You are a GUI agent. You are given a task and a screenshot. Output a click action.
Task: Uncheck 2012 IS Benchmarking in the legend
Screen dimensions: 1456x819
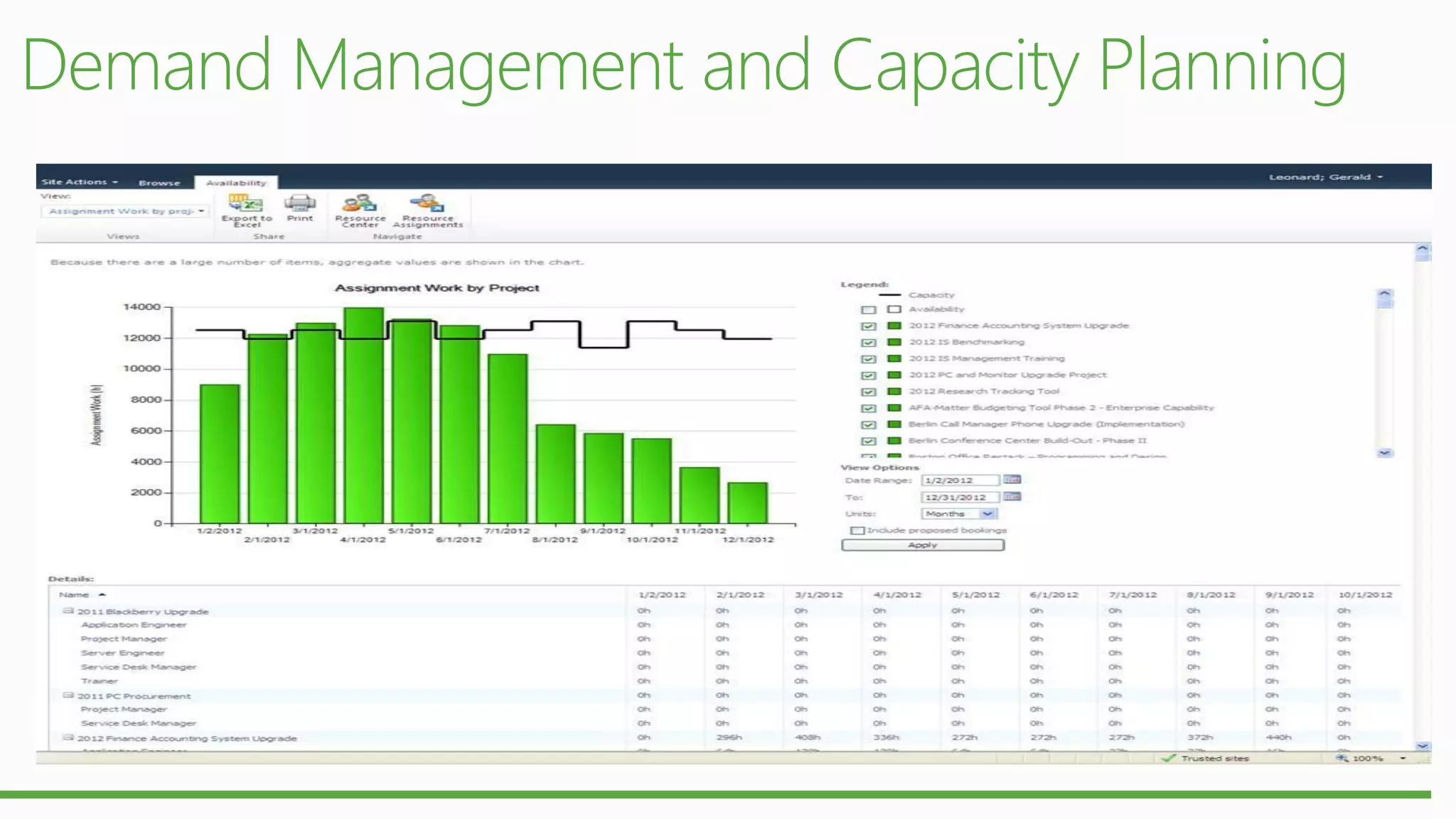[x=868, y=343]
